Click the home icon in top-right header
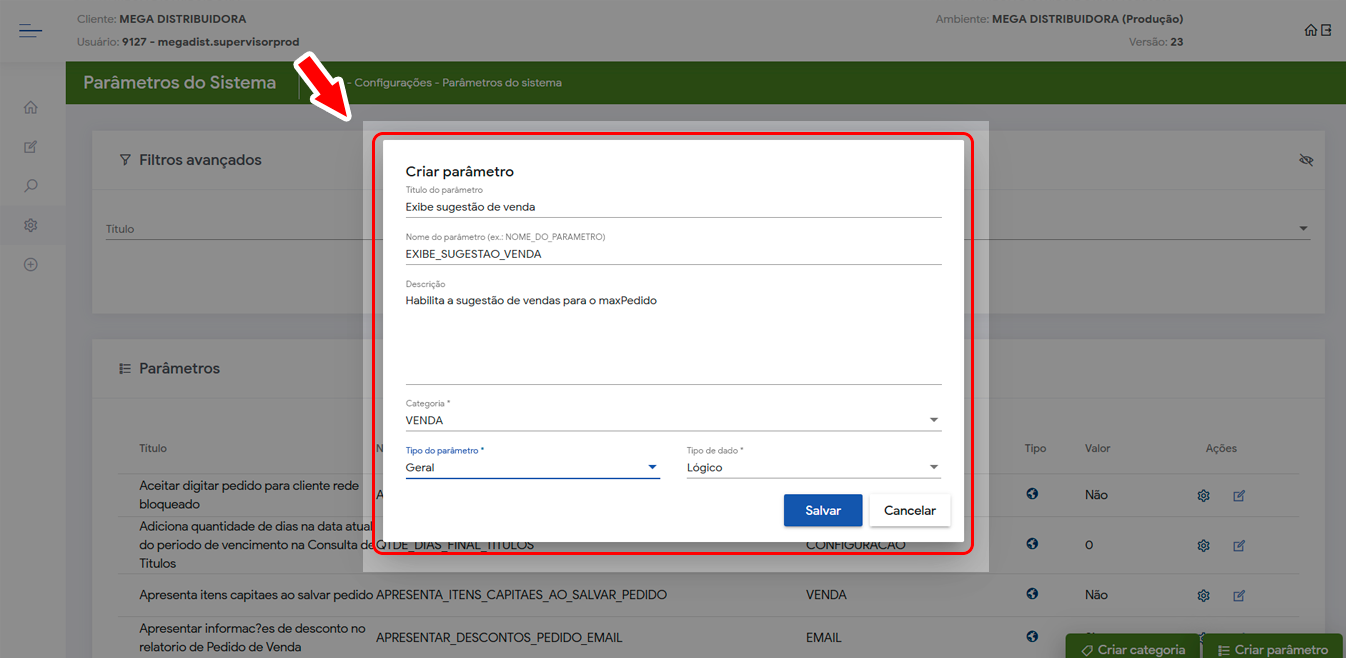Screen dimensions: 1346x658 tap(1310, 30)
